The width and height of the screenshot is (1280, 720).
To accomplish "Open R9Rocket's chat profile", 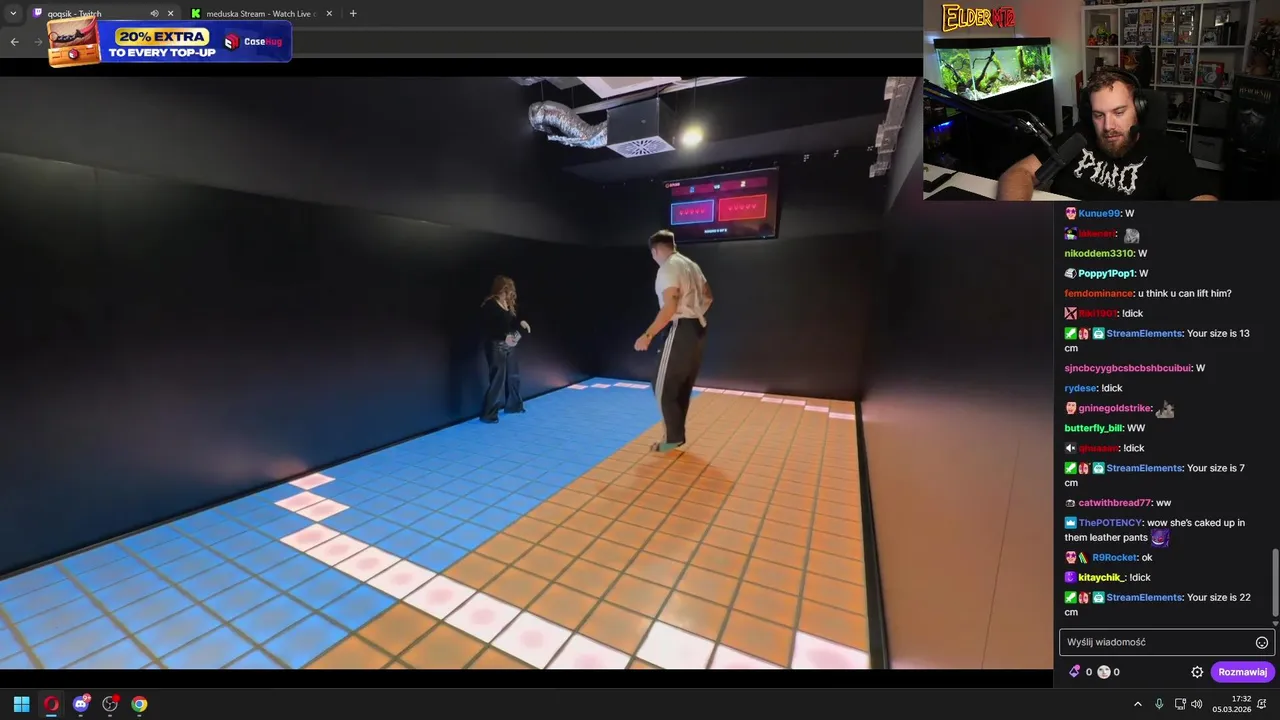I will click(1114, 557).
